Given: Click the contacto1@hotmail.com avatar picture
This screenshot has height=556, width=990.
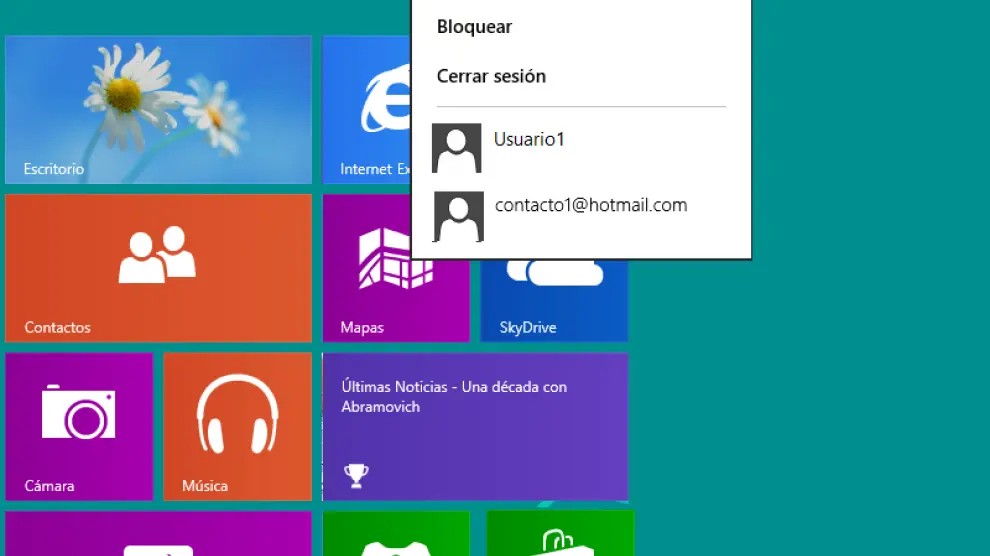Looking at the screenshot, I should click(x=459, y=216).
